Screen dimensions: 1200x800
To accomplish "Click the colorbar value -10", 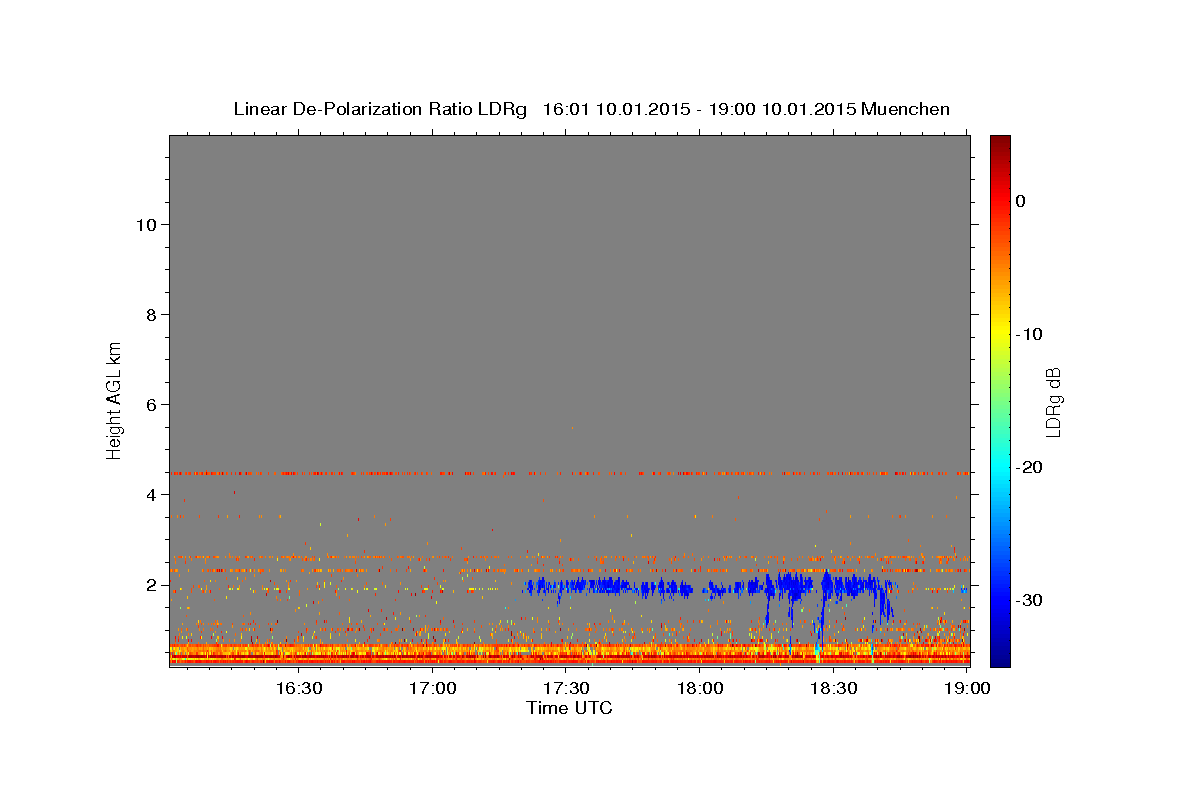I will coord(1029,334).
